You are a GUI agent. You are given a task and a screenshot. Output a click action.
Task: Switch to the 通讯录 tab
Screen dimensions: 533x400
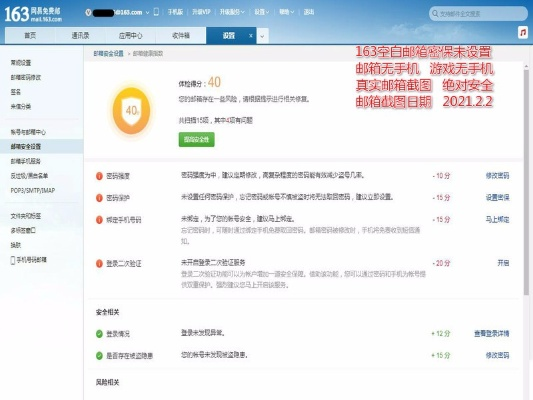(x=80, y=36)
